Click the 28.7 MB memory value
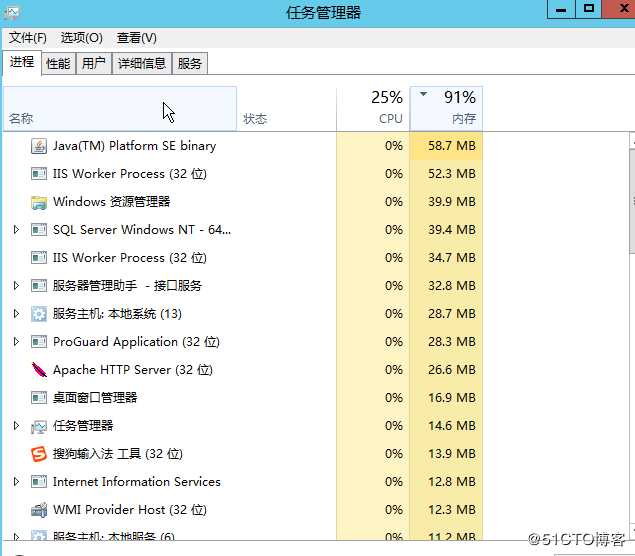 coord(452,313)
